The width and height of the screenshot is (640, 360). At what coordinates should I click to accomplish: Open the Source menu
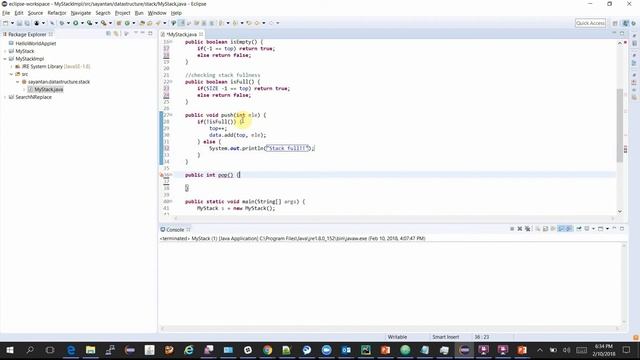35,13
